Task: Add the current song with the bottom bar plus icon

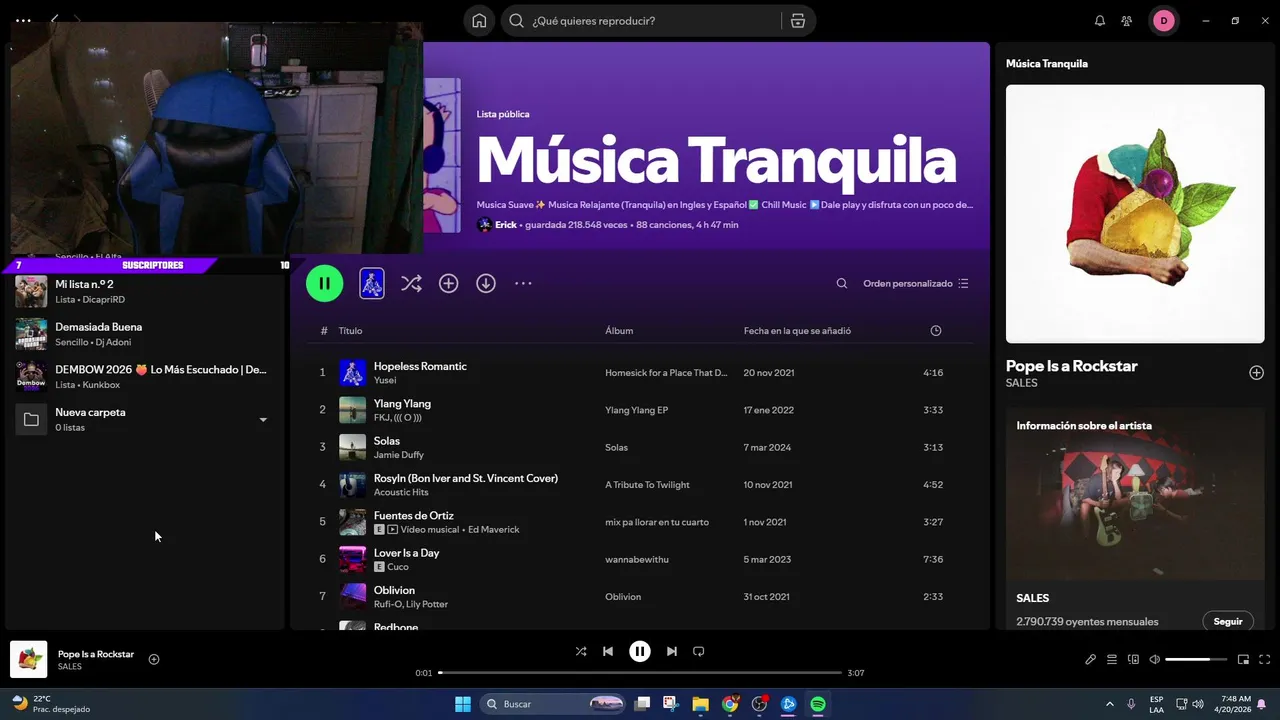Action: click(154, 659)
